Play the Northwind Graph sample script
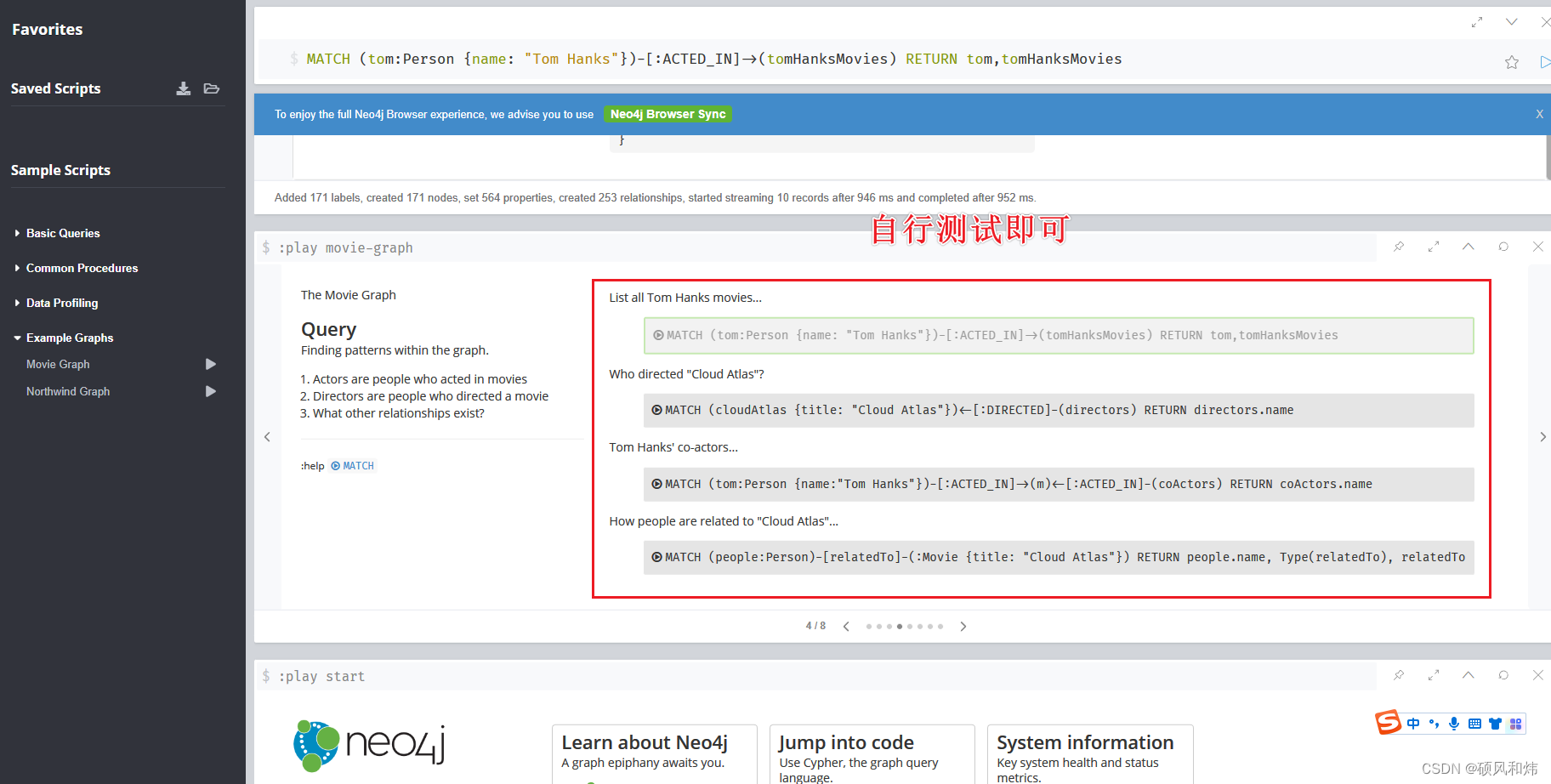This screenshot has width=1551, height=784. tap(211, 391)
